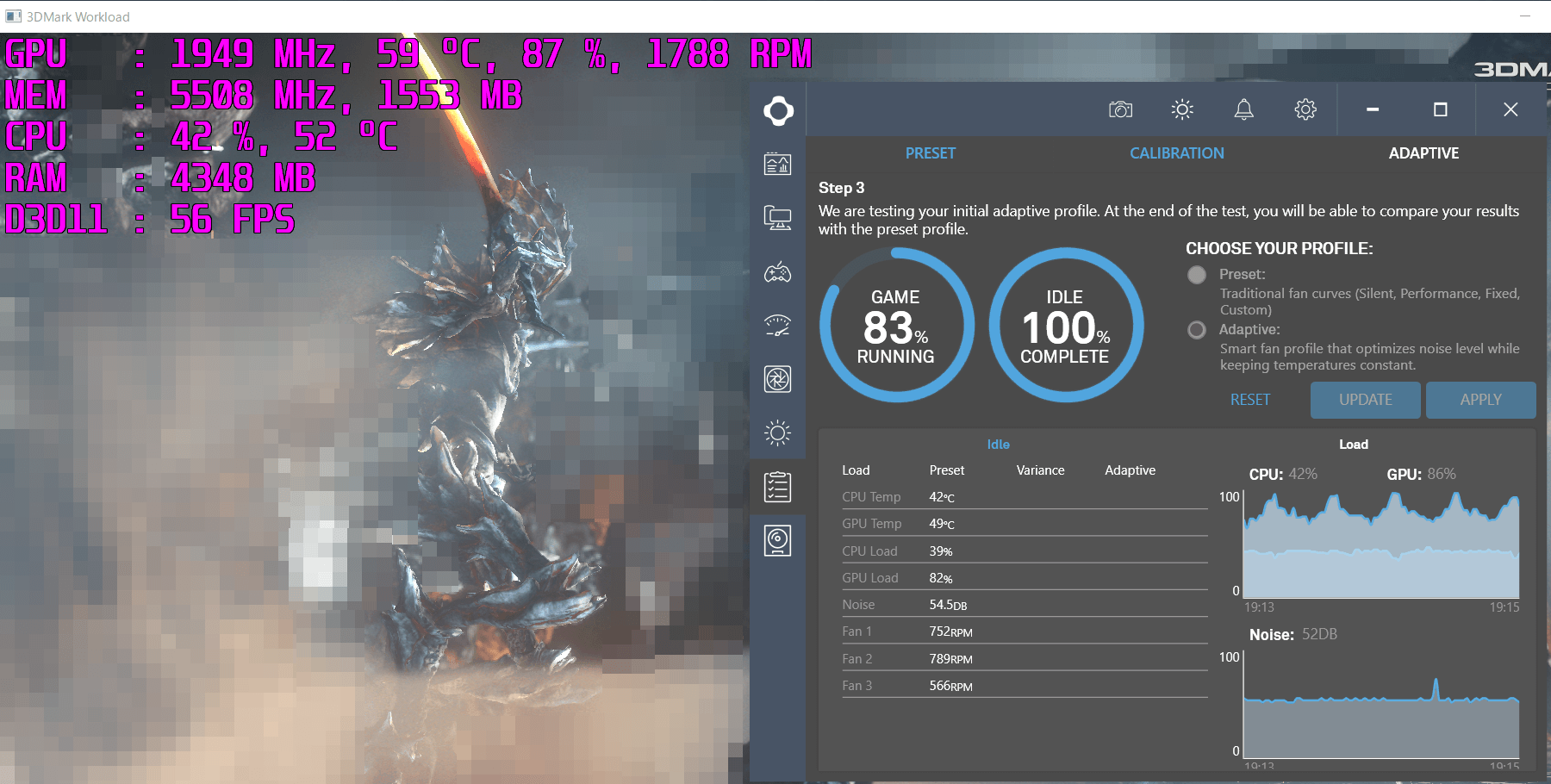
Task: Click the RAM 4348 MB overlay line
Action: pos(160,178)
